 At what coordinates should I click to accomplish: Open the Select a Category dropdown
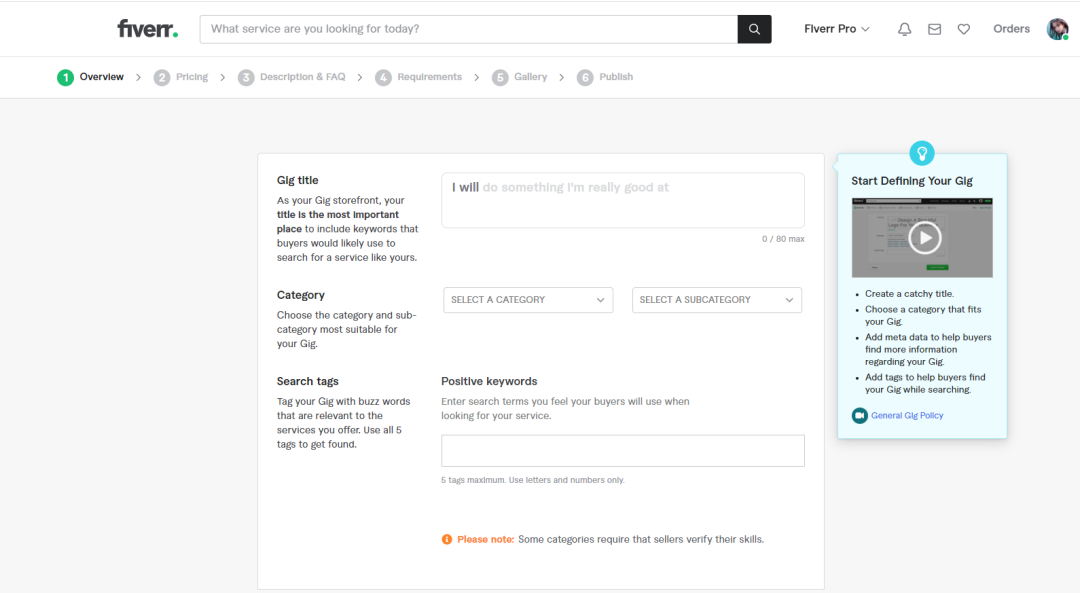point(528,300)
